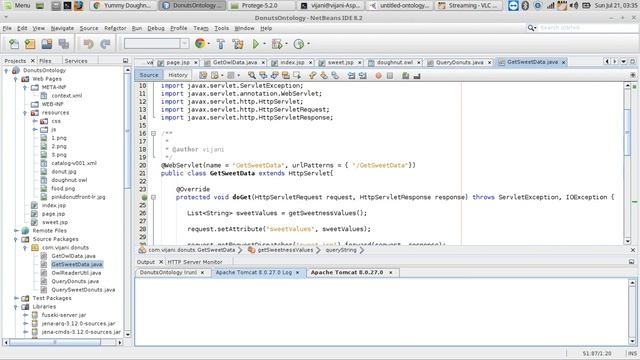Open dropdown arrow next to Profile button
640x360 pixels.
[x=308, y=44]
